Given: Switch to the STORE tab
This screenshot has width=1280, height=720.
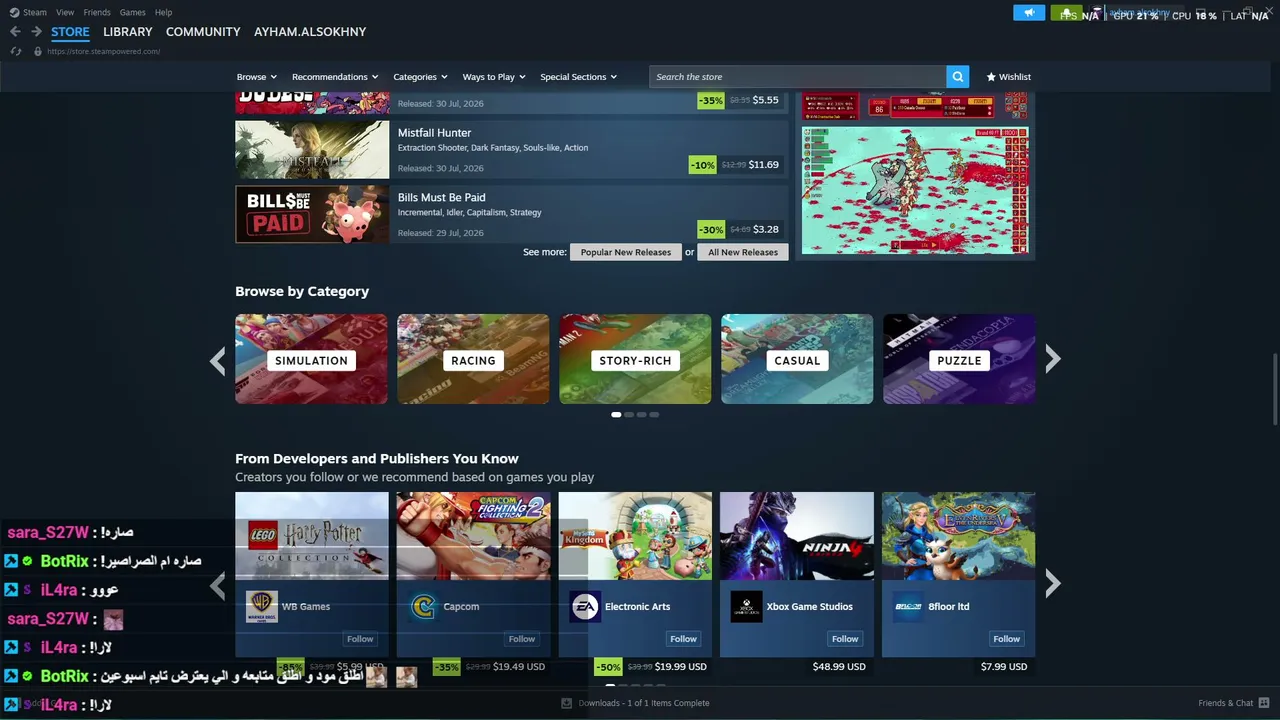Looking at the screenshot, I should click(70, 32).
